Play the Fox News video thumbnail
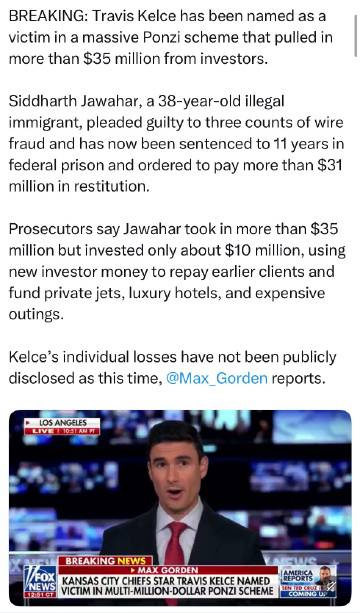360x613 pixels. (180, 507)
